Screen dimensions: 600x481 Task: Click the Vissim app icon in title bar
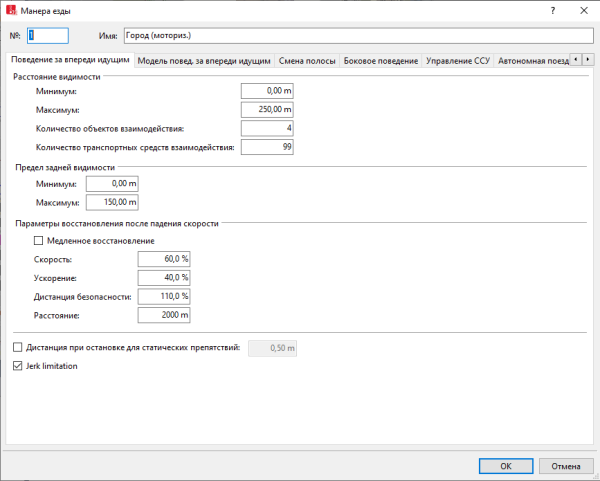coord(10,10)
